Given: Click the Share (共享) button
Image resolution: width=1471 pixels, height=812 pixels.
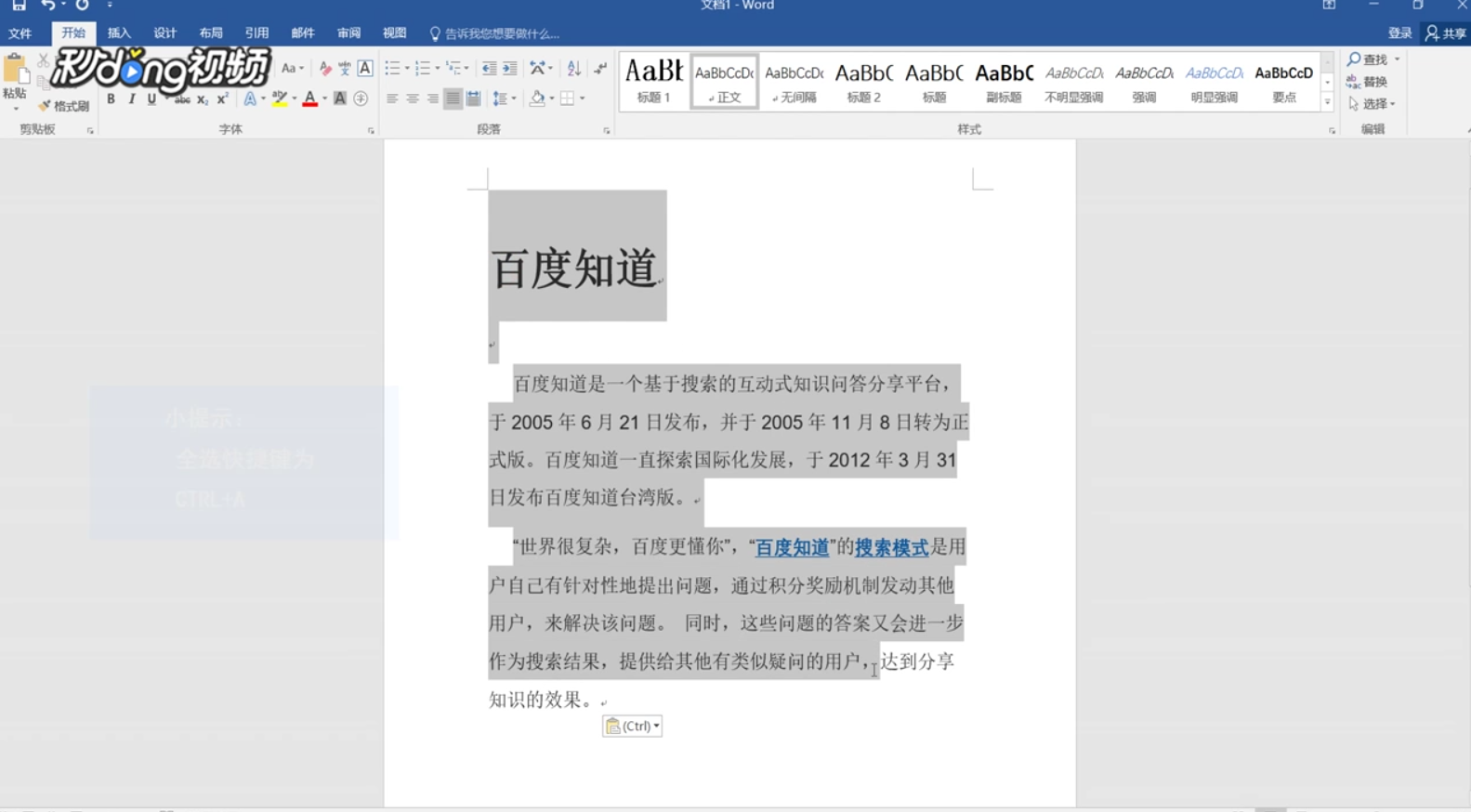Looking at the screenshot, I should click(1446, 33).
